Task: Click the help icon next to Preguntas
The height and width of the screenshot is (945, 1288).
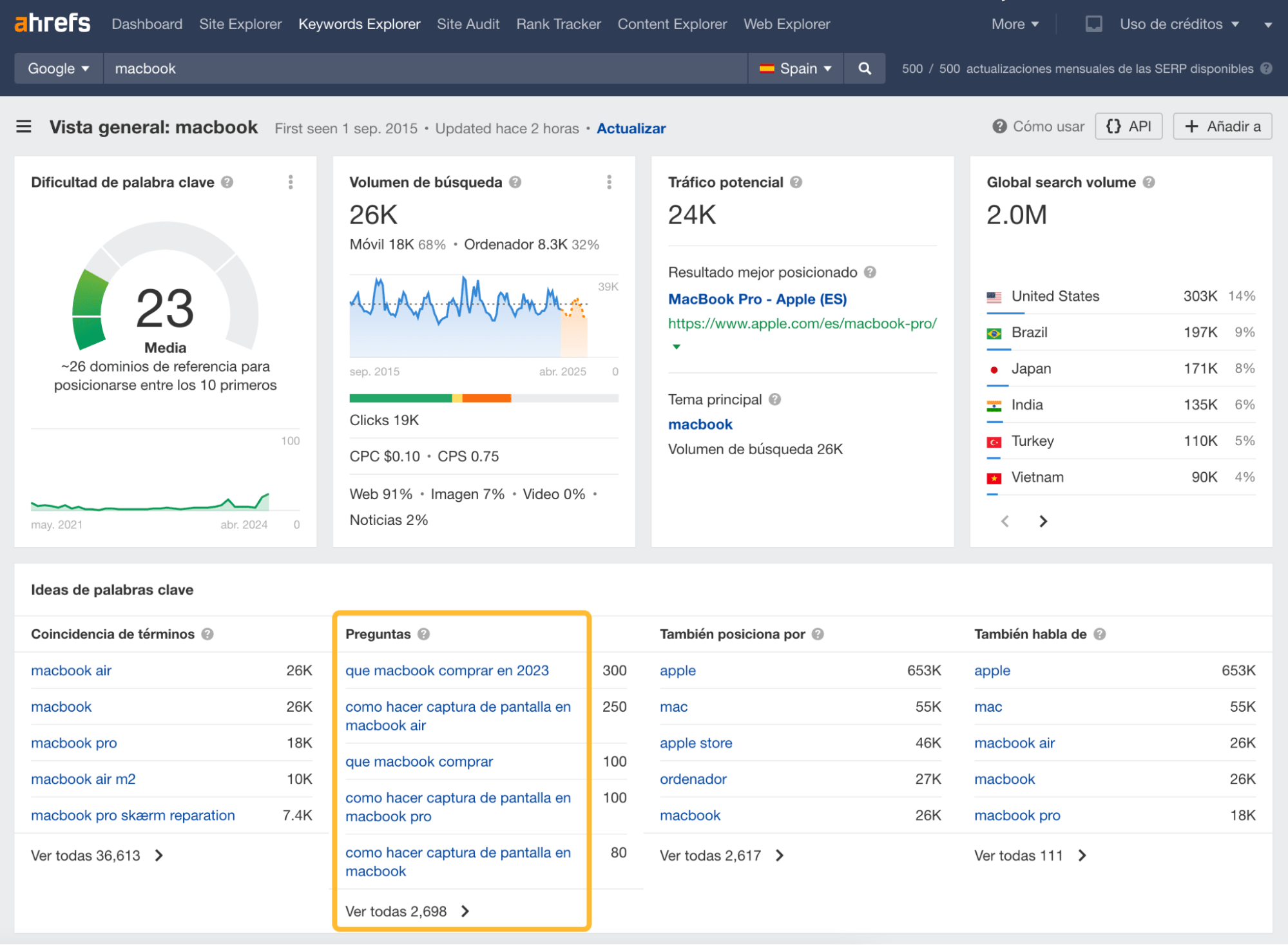Action: [x=424, y=634]
